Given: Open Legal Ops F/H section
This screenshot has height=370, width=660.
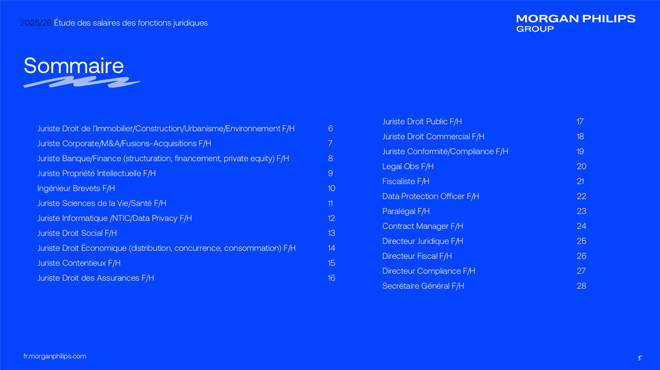Looking at the screenshot, I should 407,166.
